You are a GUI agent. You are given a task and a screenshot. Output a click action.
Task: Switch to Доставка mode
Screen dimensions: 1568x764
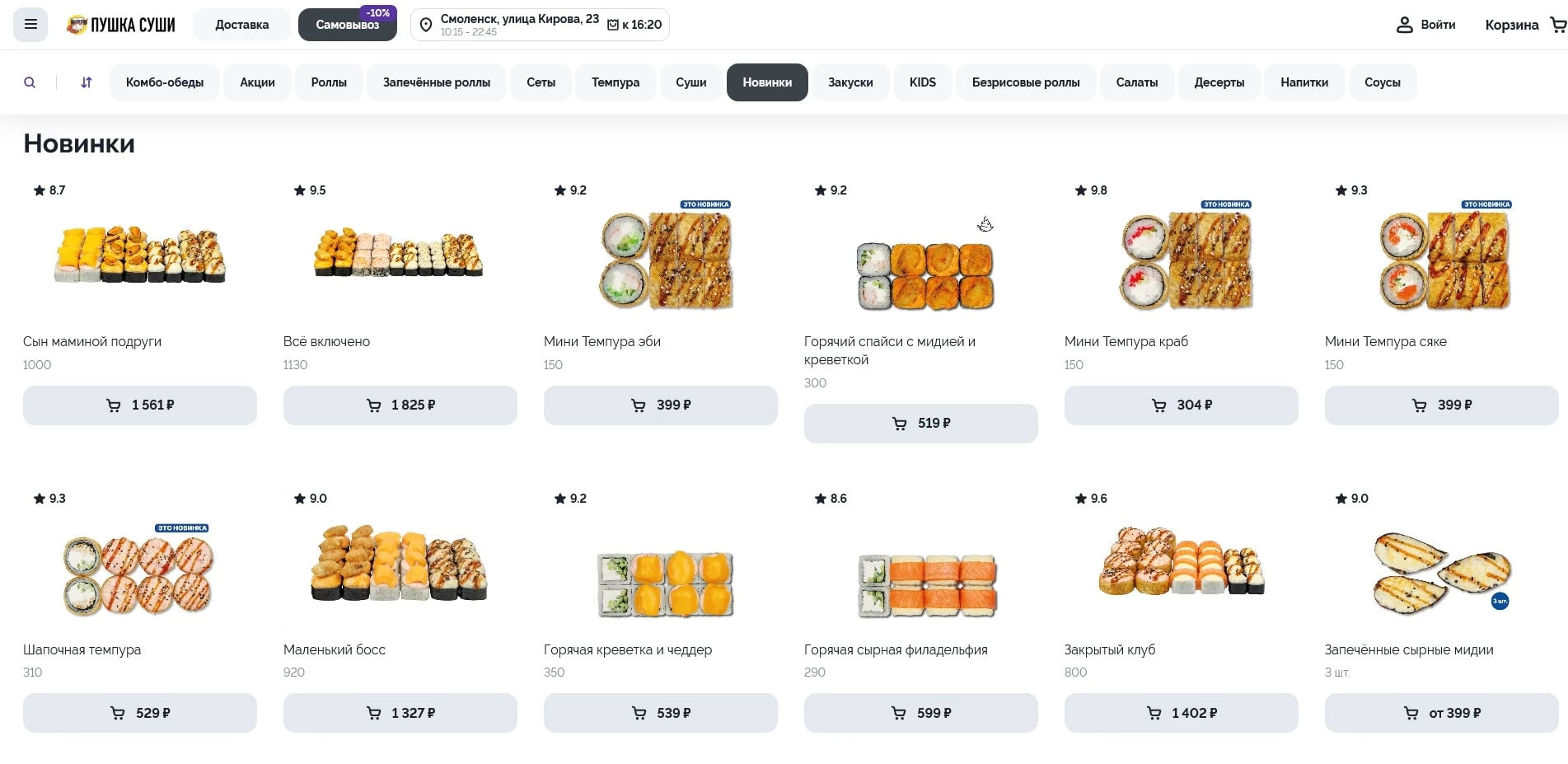click(241, 25)
